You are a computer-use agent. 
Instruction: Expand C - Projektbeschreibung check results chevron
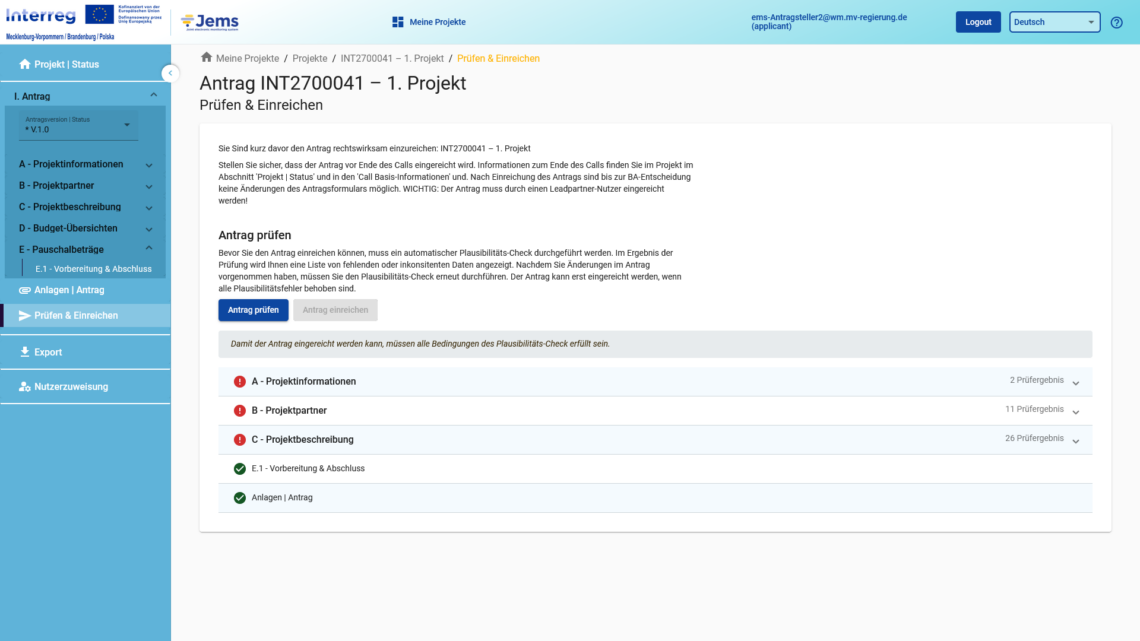pos(1076,440)
